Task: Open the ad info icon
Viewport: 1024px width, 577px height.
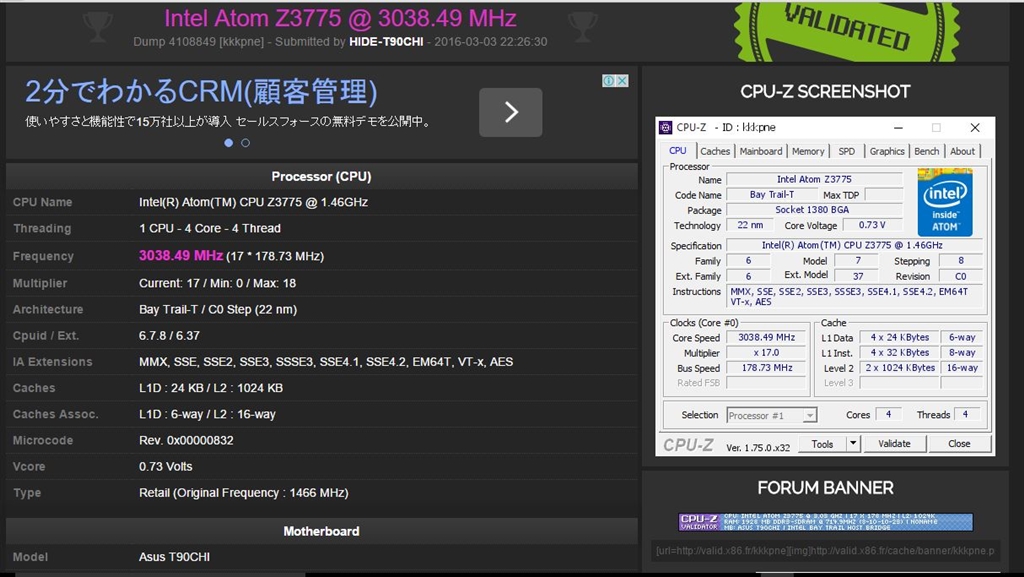Action: pyautogui.click(x=609, y=81)
